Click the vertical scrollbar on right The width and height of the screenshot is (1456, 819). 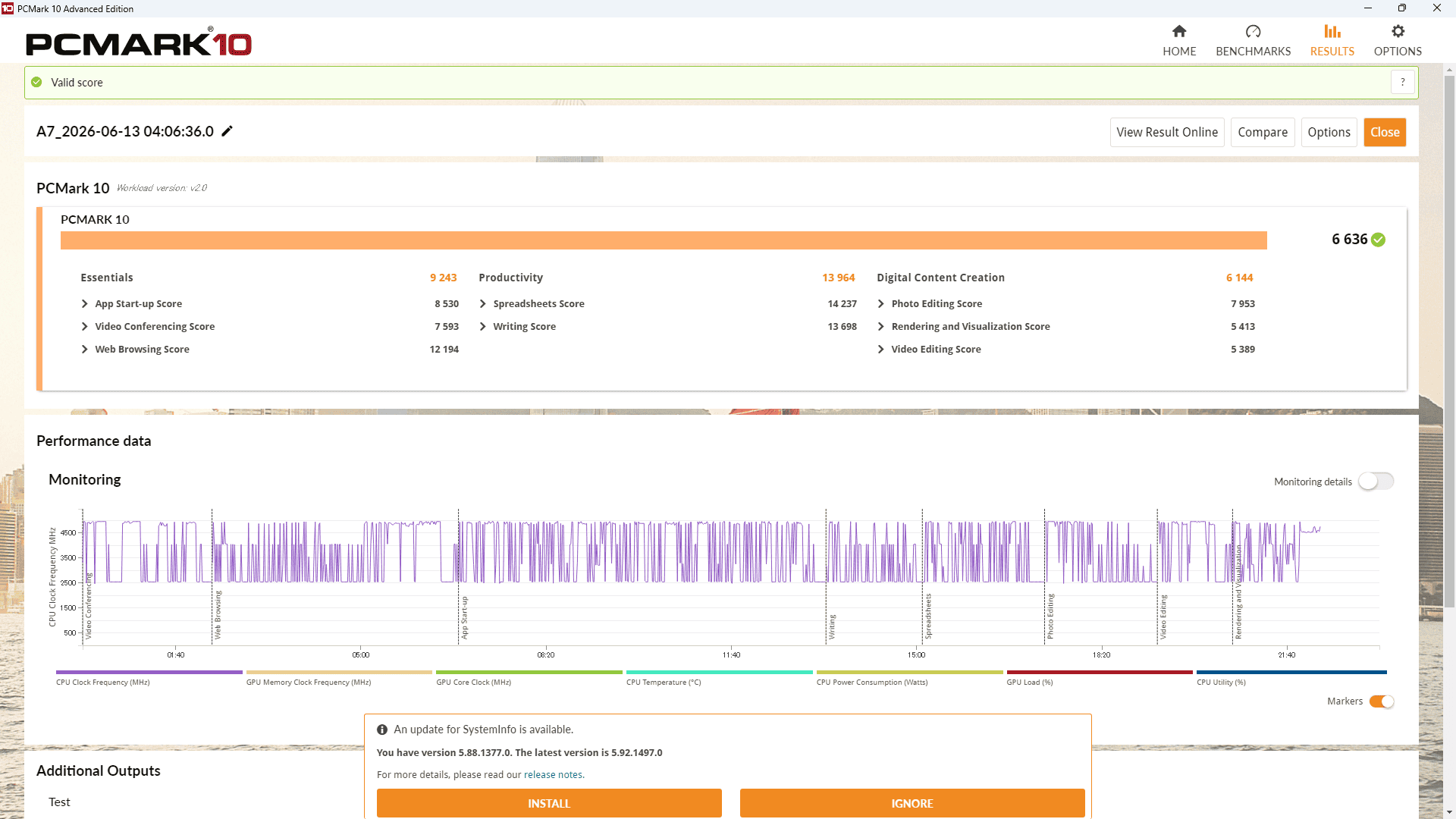pyautogui.click(x=1449, y=341)
